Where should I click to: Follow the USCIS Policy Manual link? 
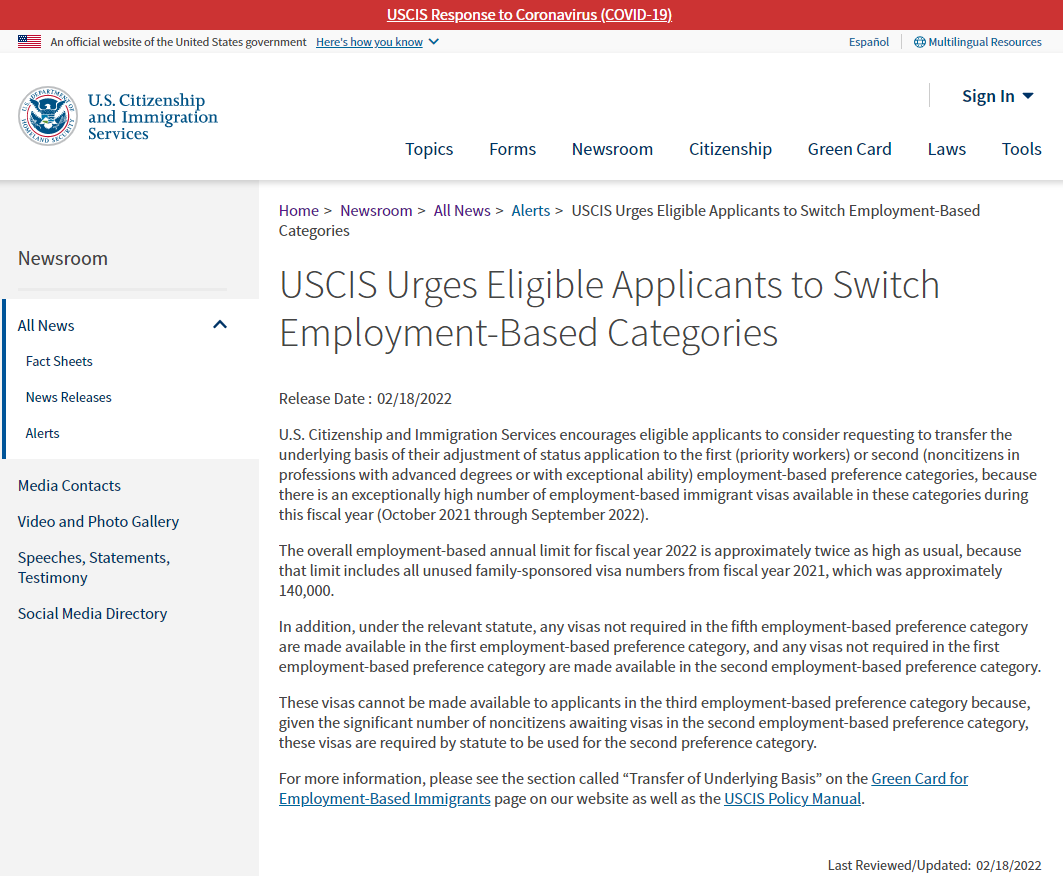[x=793, y=799]
